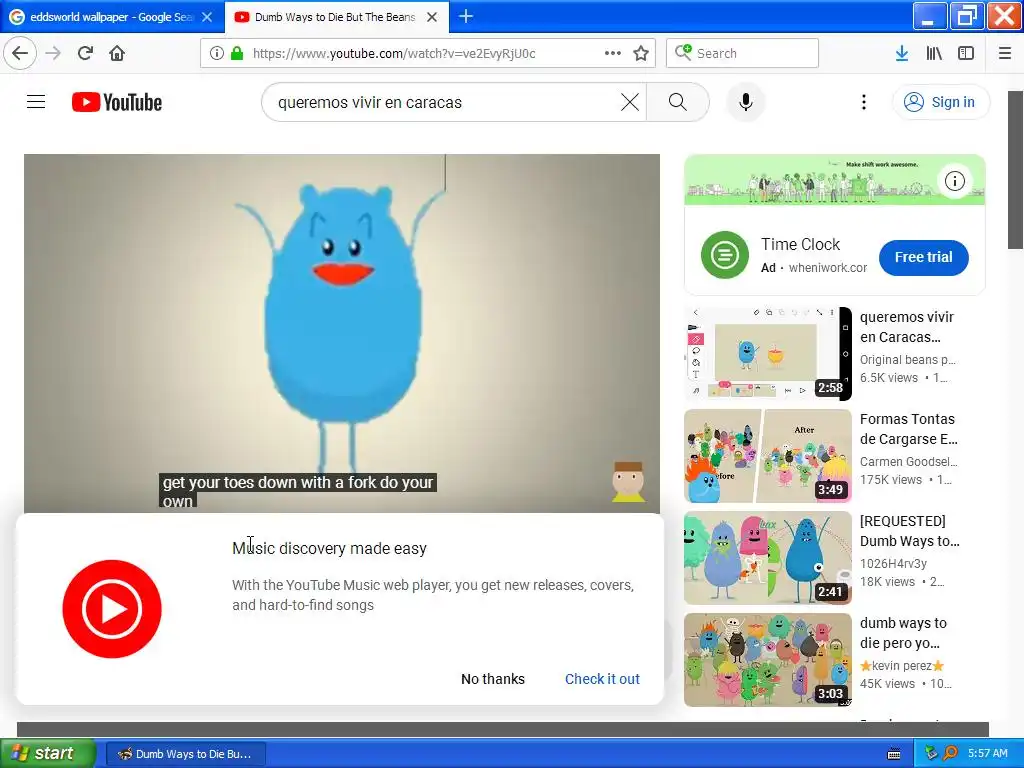Viewport: 1024px width, 768px height.
Task: Switch to the eddsworld wallpaper Google Search tab
Action: click(111, 17)
